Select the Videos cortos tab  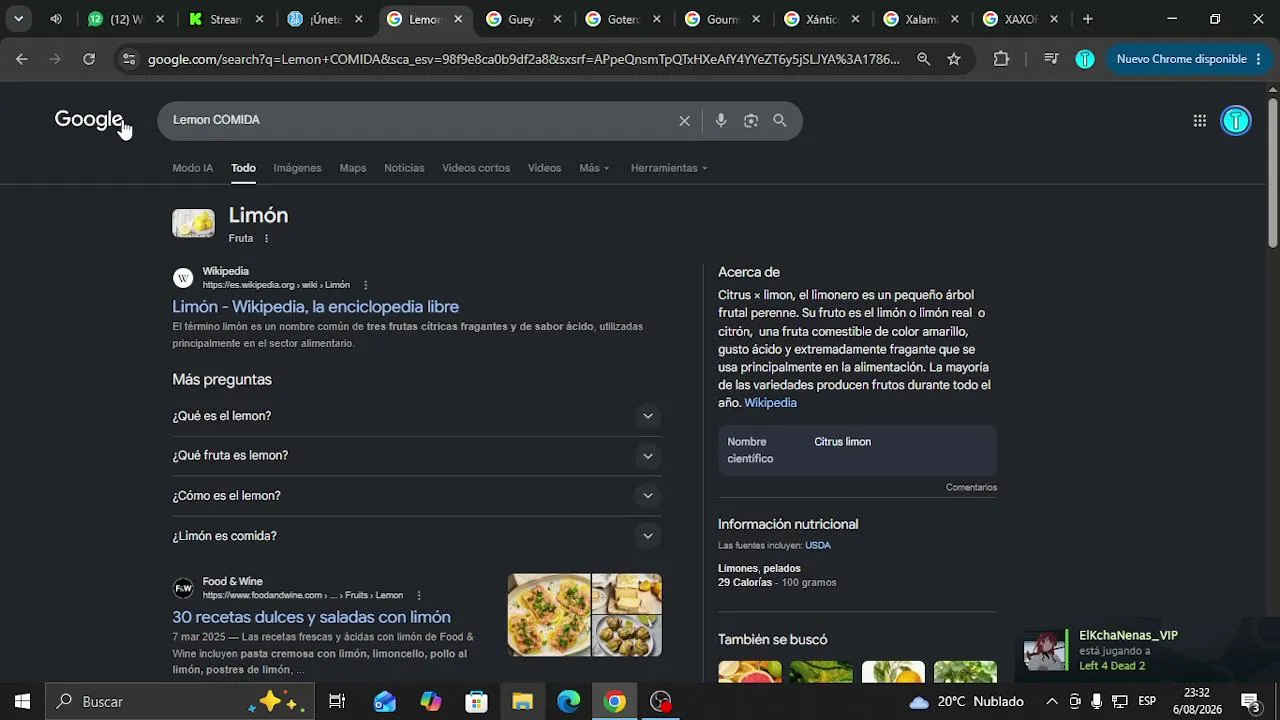[476, 168]
